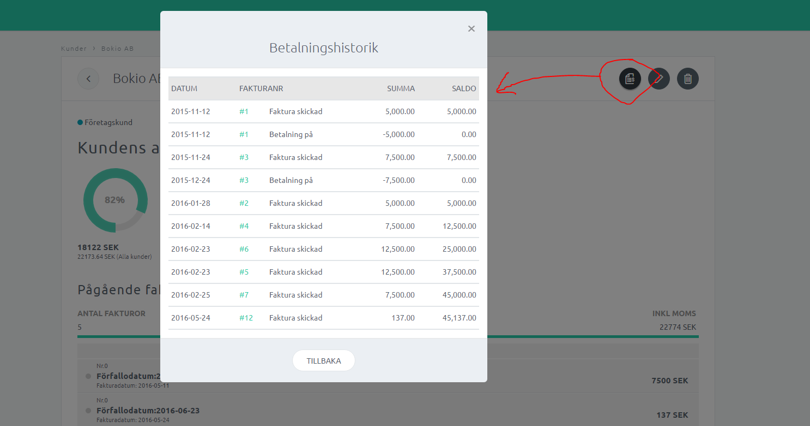The height and width of the screenshot is (426, 810).
Task: Click the delete trash icon
Action: pyautogui.click(x=688, y=79)
